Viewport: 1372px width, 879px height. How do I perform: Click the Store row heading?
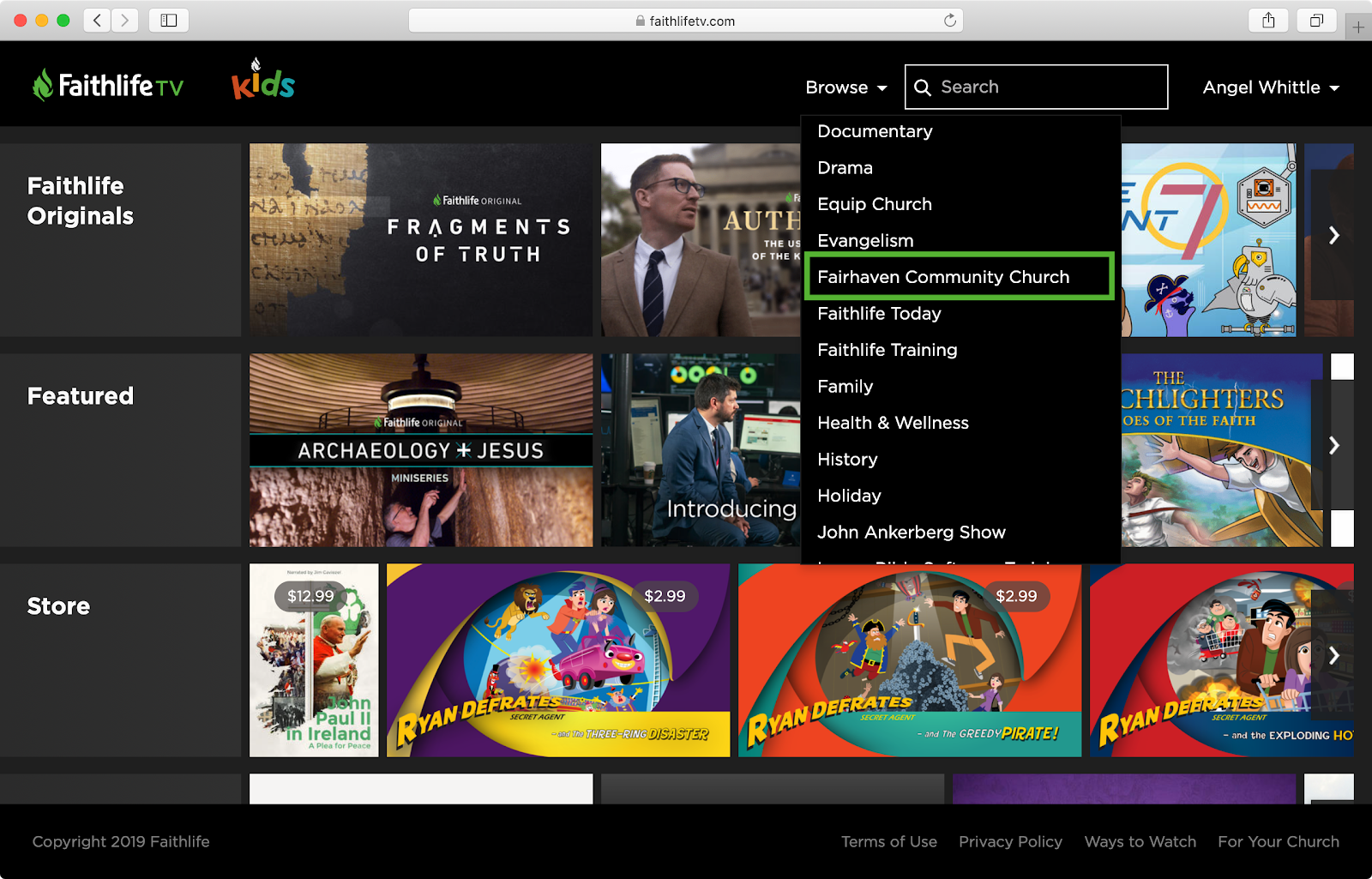tap(58, 606)
